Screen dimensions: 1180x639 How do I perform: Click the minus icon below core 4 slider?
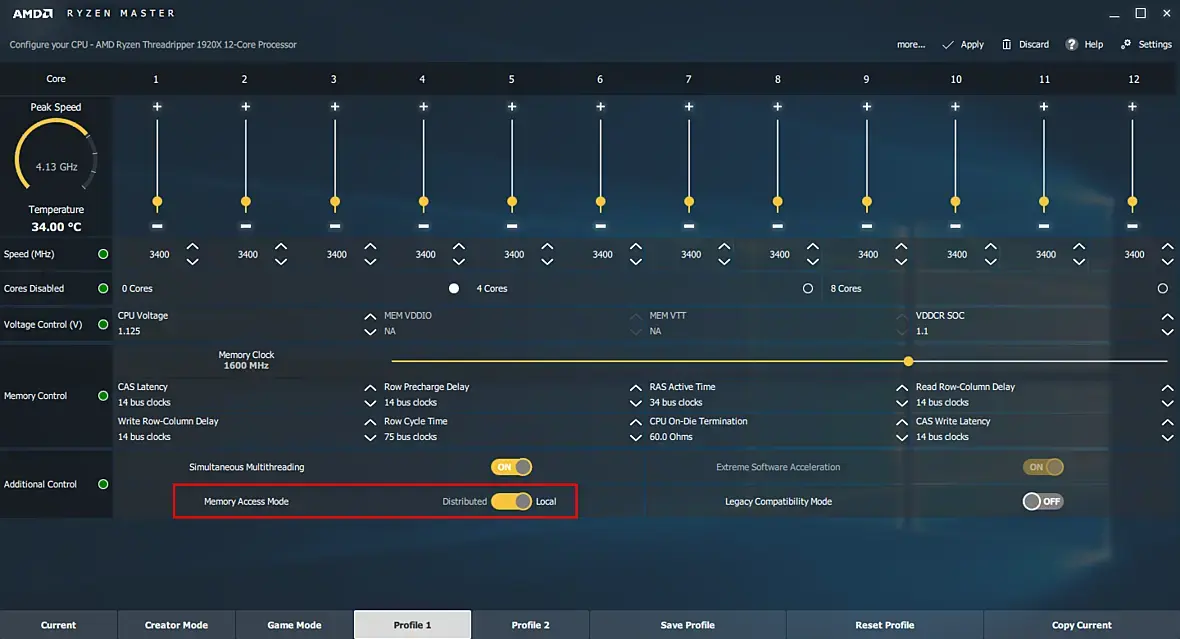424,226
